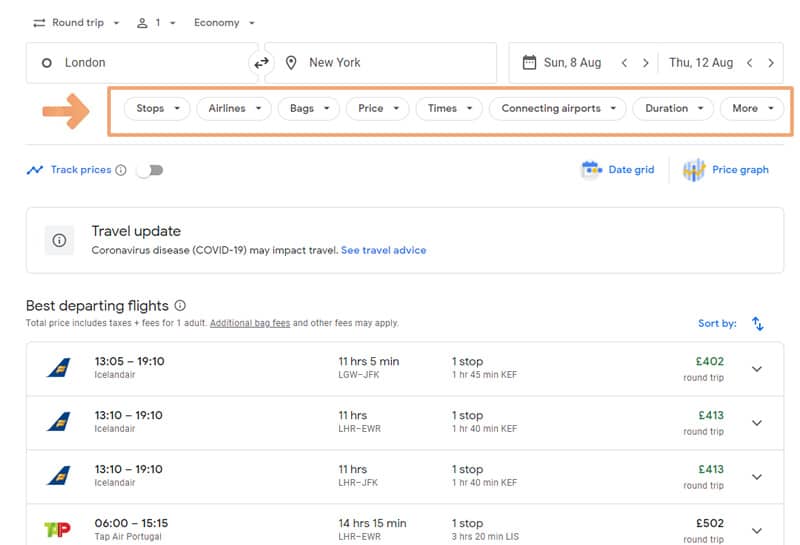This screenshot has height=545, width=800.
Task: Click the info icon next to Track prices
Action: (x=121, y=170)
